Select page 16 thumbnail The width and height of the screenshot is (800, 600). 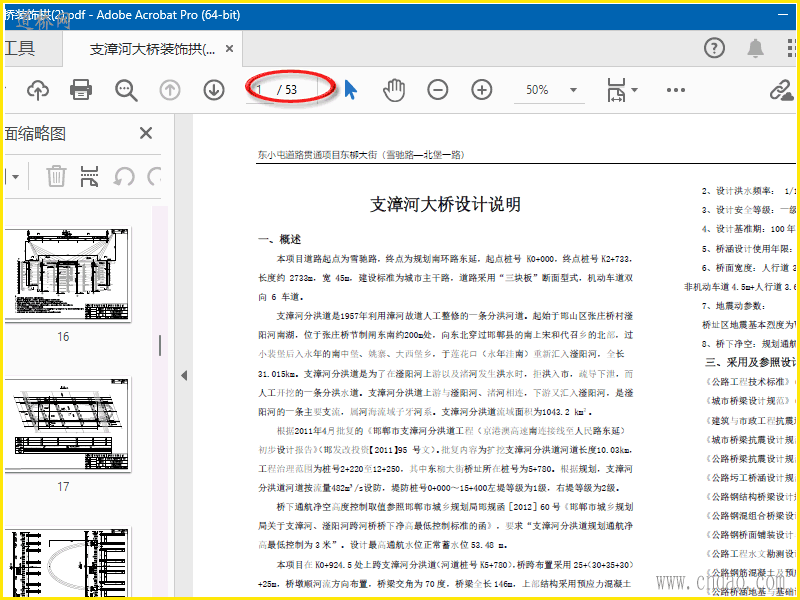(67, 274)
